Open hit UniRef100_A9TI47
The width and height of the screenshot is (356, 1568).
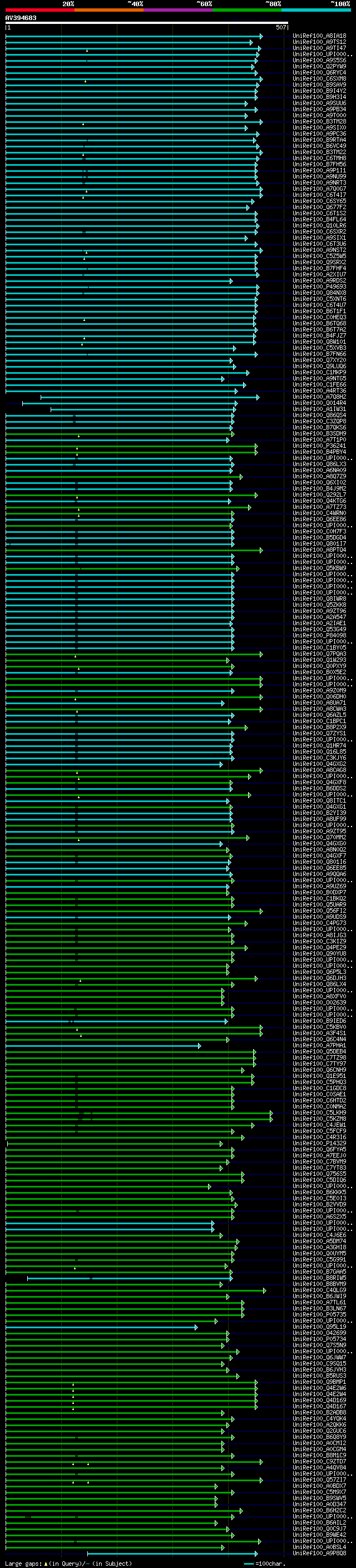[319, 48]
